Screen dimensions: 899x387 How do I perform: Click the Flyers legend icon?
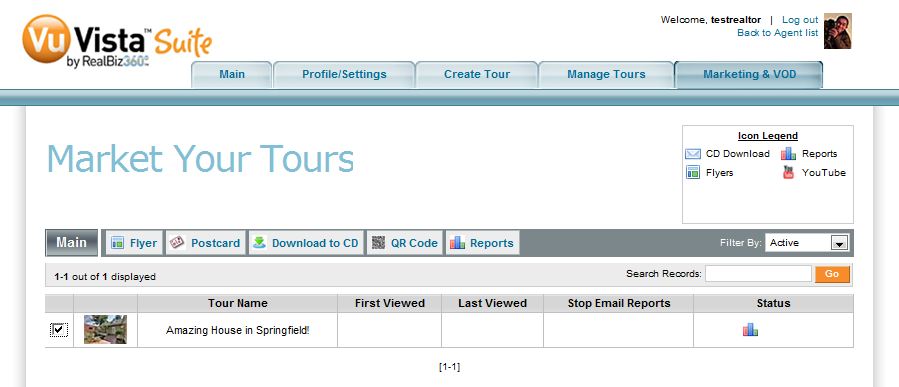tap(693, 172)
